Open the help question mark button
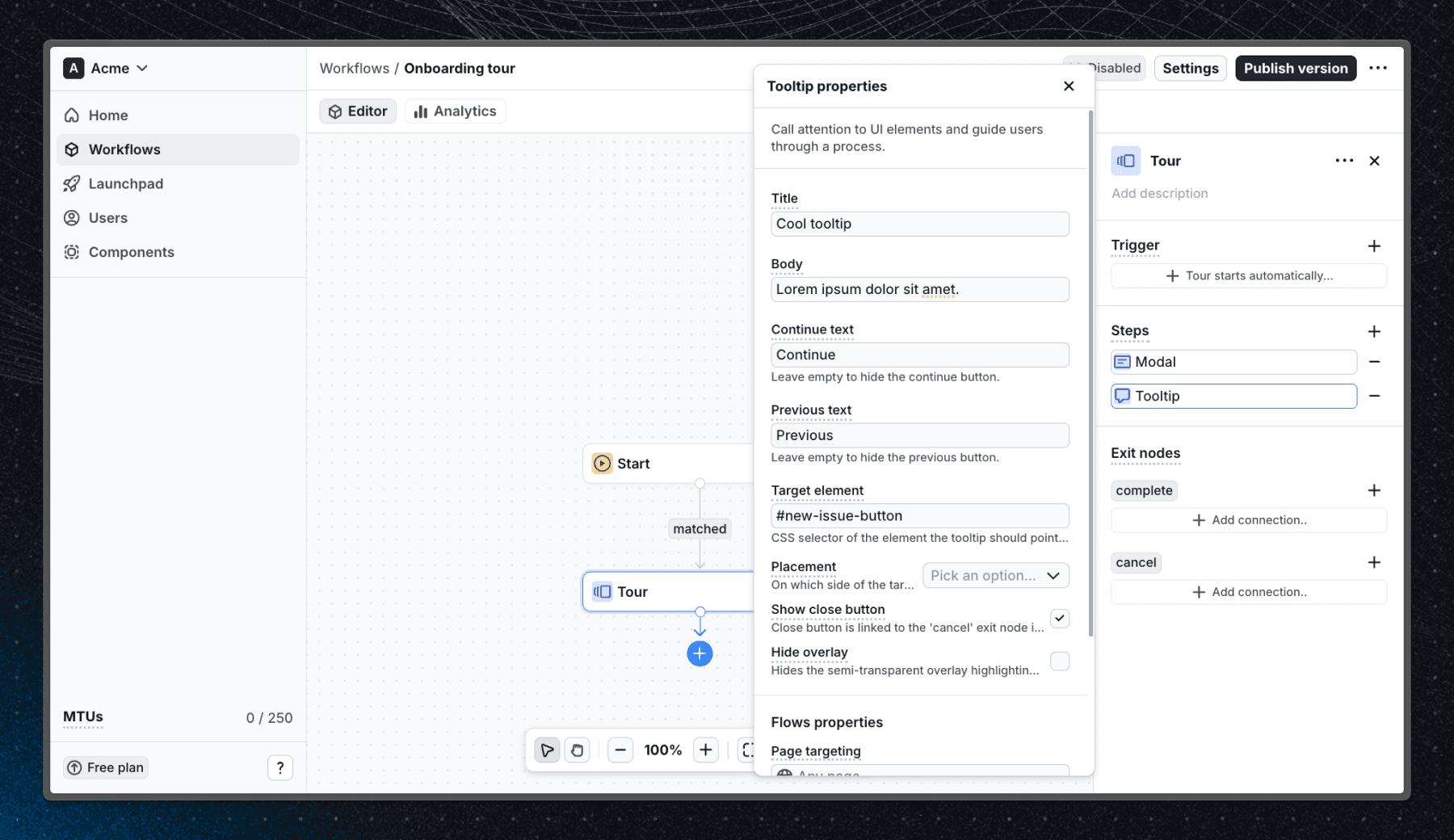The height and width of the screenshot is (840, 1454). click(x=279, y=767)
